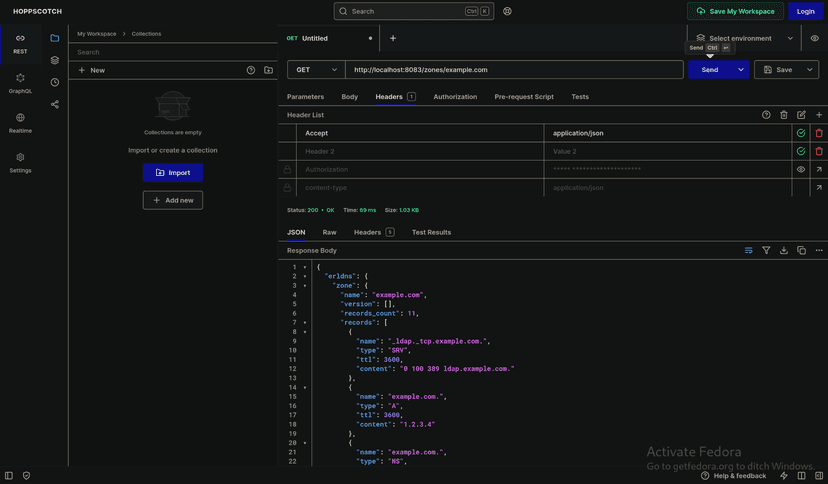Click the request URL input field

pyautogui.click(x=514, y=70)
